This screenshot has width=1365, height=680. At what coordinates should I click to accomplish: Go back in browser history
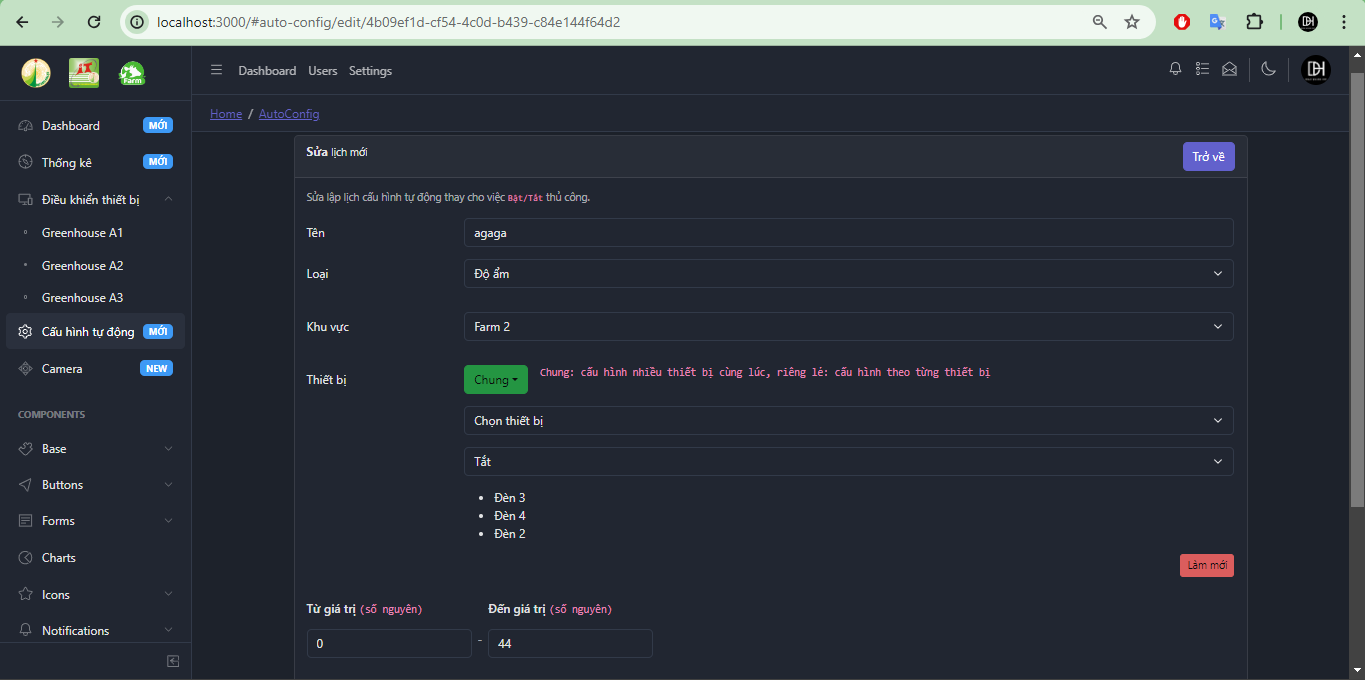pos(23,21)
